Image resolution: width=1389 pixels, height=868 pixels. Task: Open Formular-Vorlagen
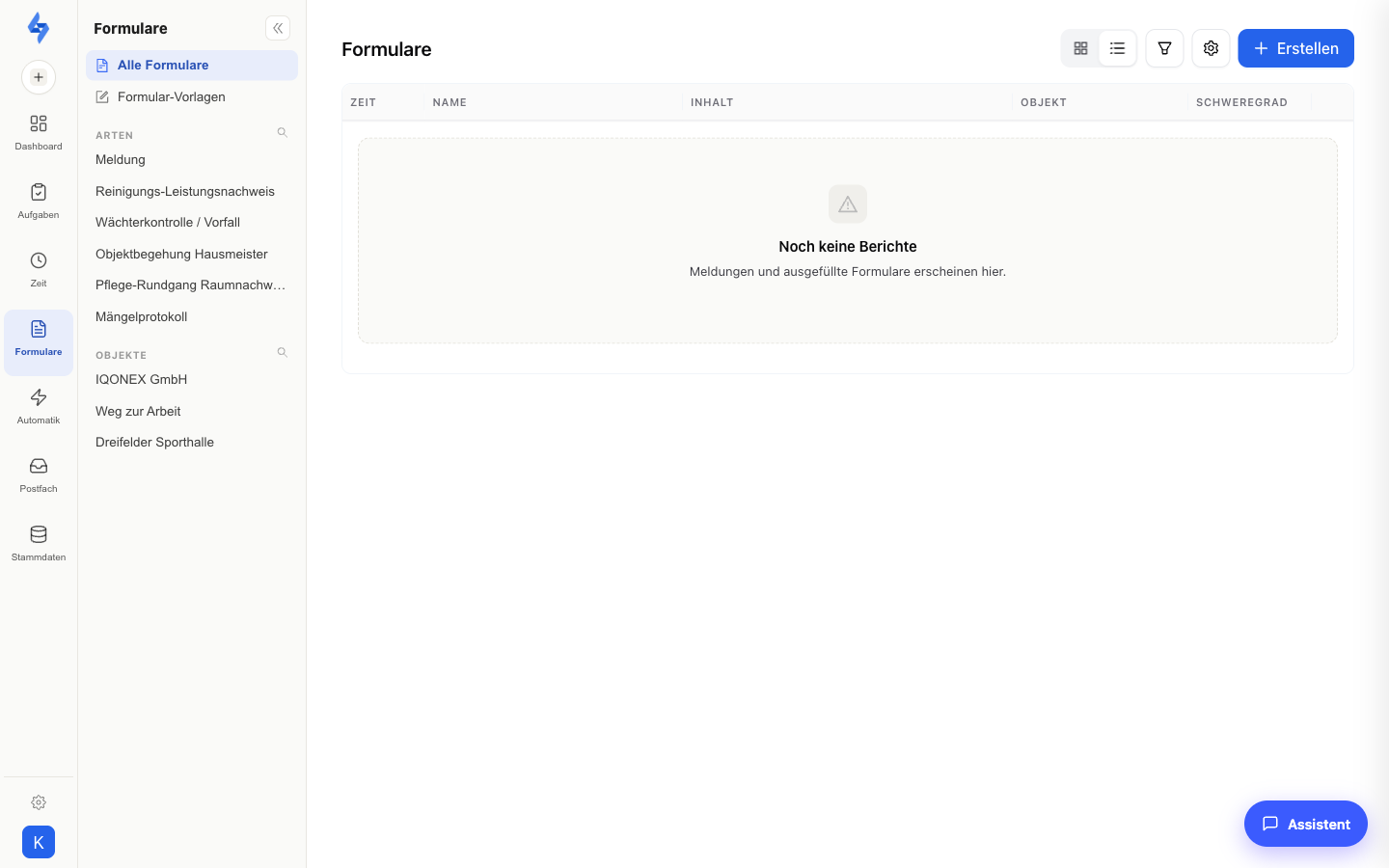click(x=192, y=96)
